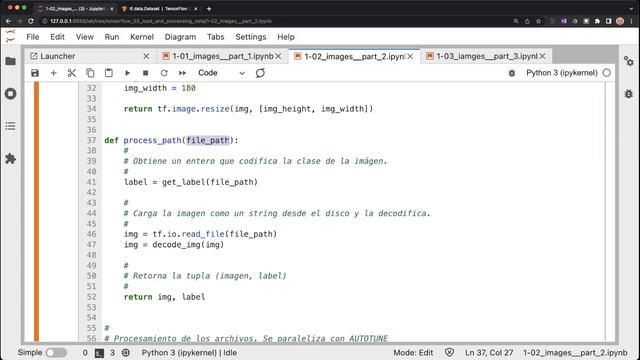Open the Kernel menu
Viewport: 640px width, 360px height.
point(142,37)
